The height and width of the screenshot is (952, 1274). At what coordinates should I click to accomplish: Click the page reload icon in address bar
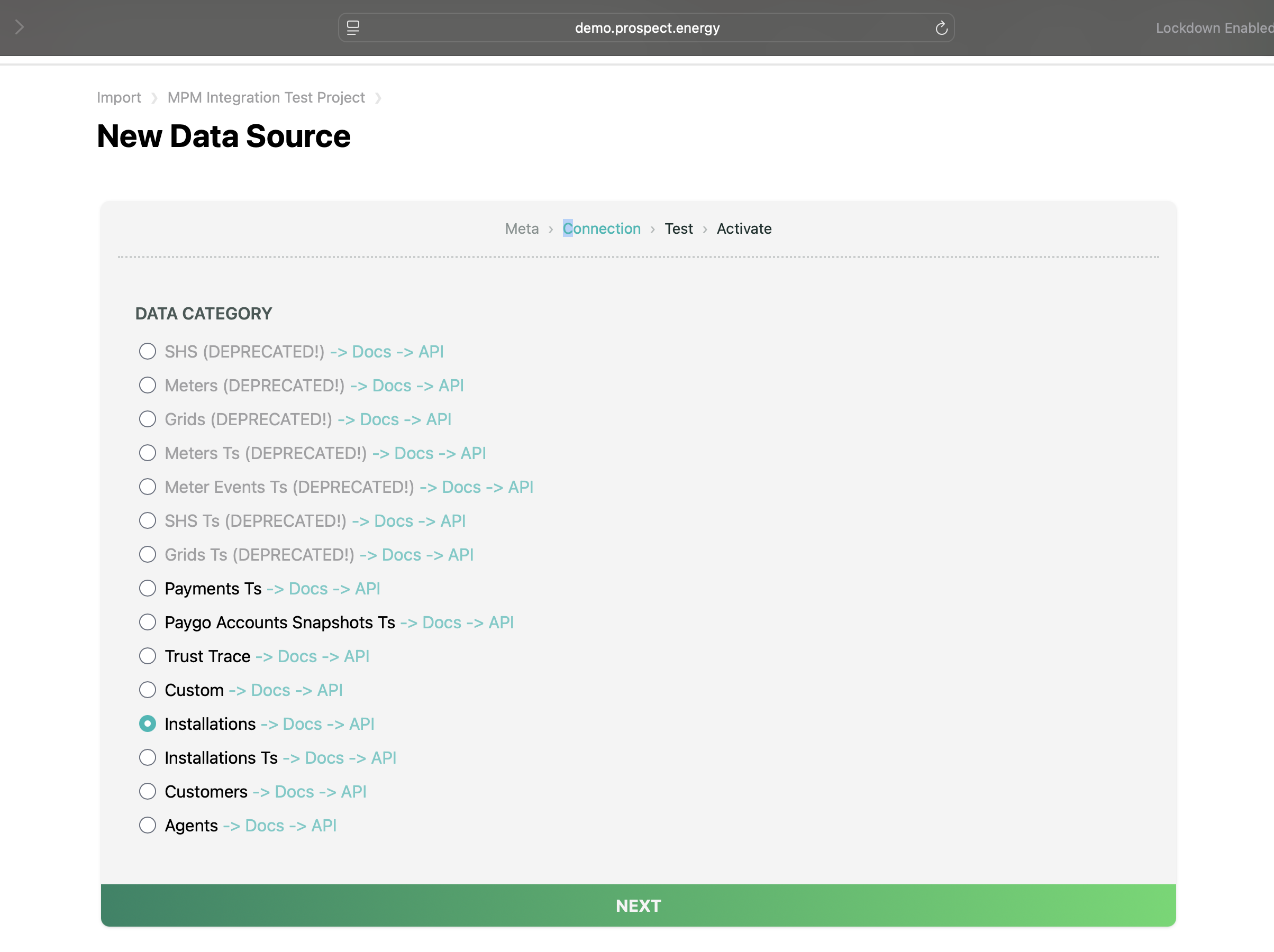tap(941, 28)
